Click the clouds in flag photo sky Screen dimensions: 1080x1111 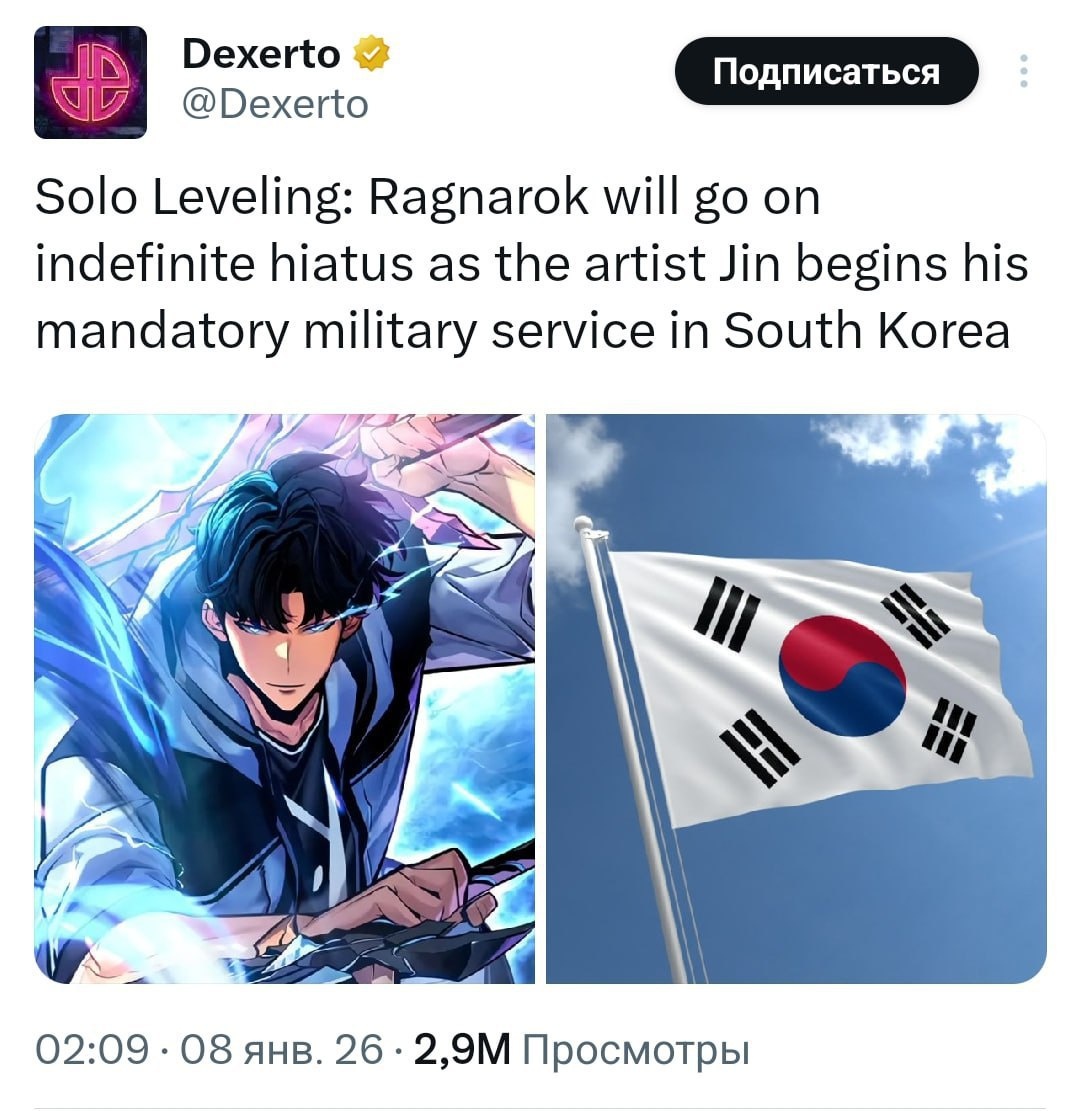928,446
